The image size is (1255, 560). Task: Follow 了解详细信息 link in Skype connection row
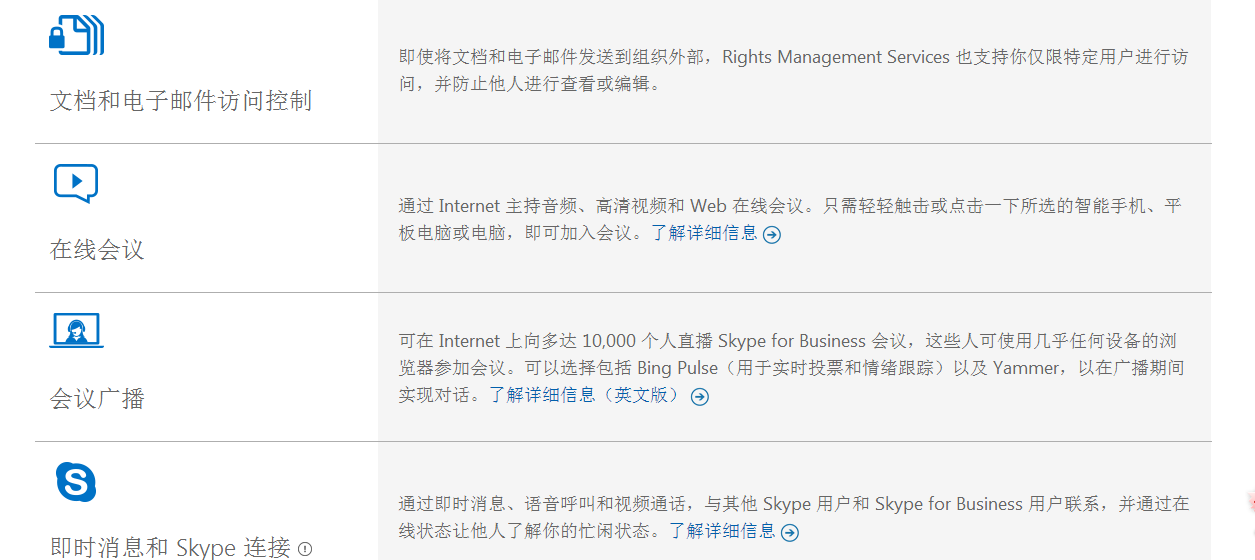[722, 531]
